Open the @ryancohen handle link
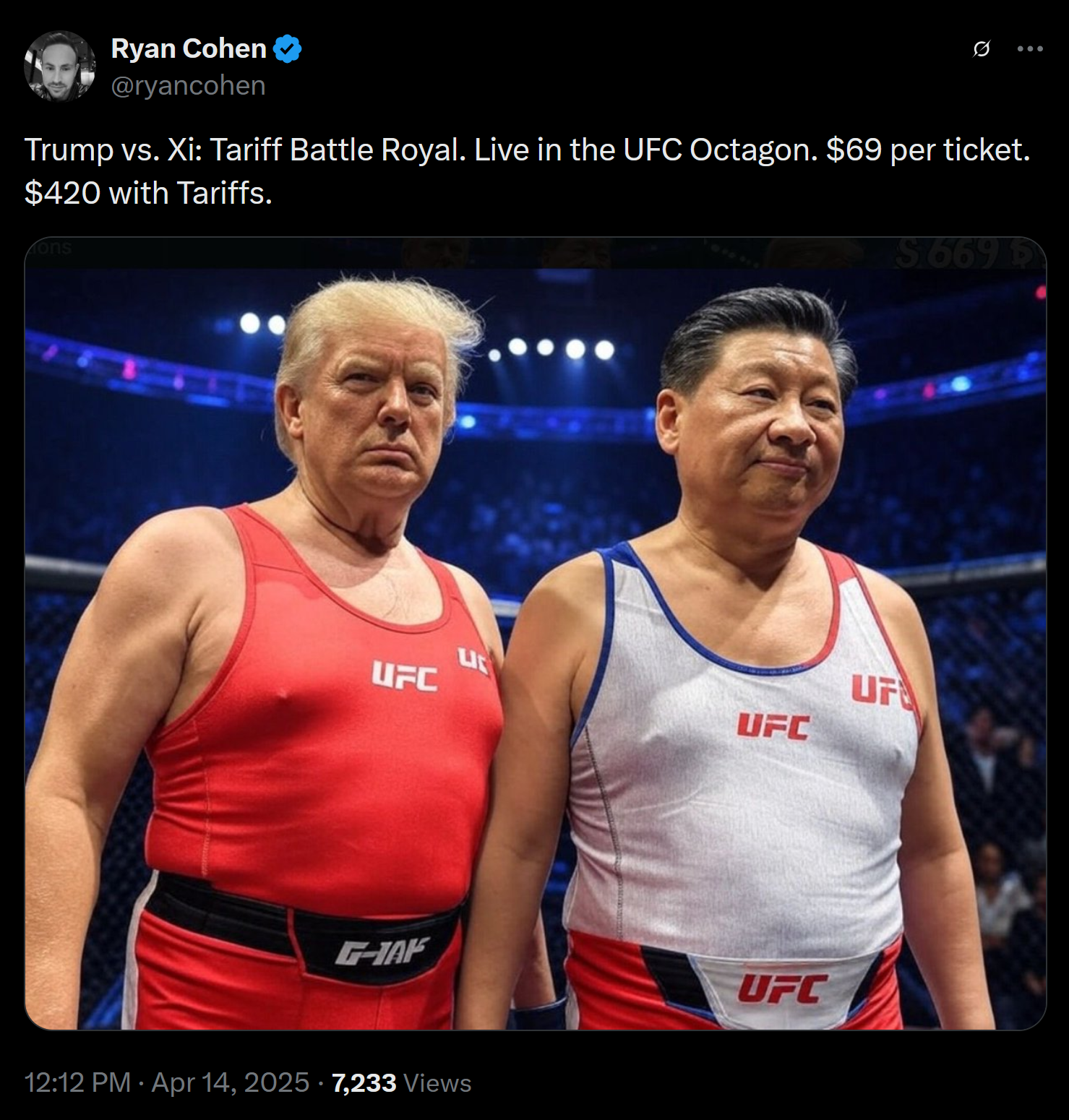Viewport: 1069px width, 1120px height. click(188, 85)
